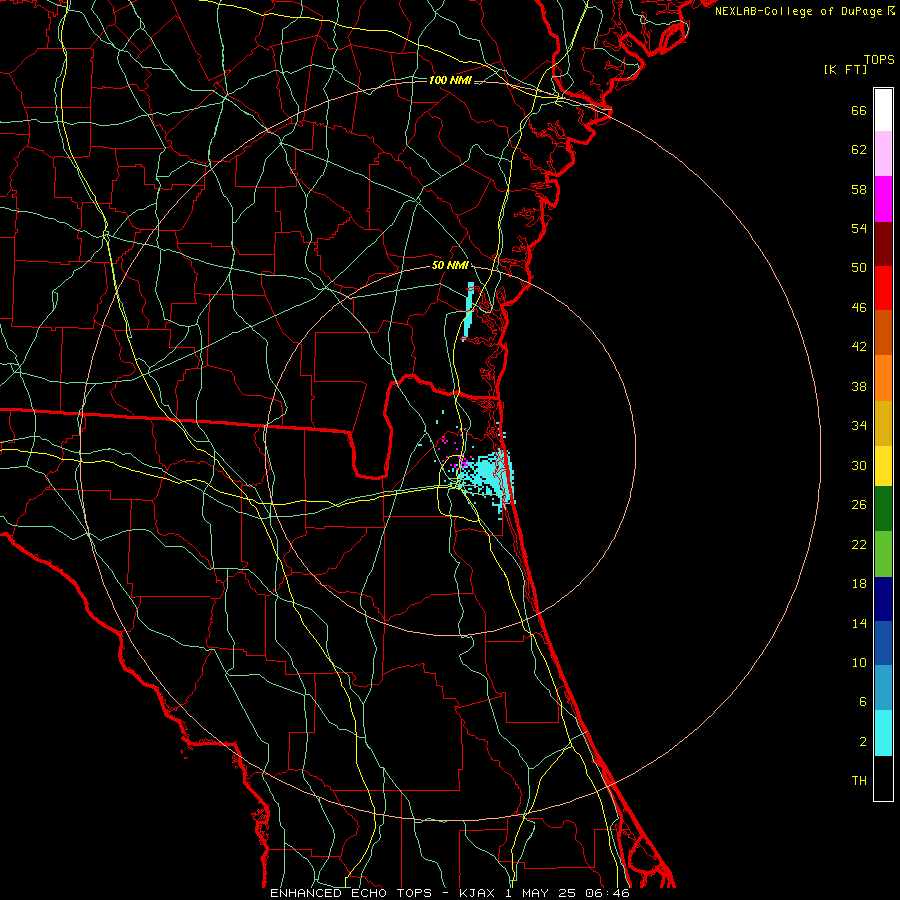Click the navy blue legend swatch
The image size is (900, 900).
(883, 599)
